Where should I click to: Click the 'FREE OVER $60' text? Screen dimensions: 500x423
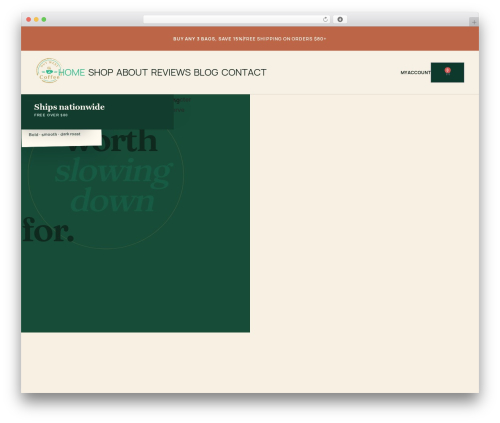(x=51, y=115)
